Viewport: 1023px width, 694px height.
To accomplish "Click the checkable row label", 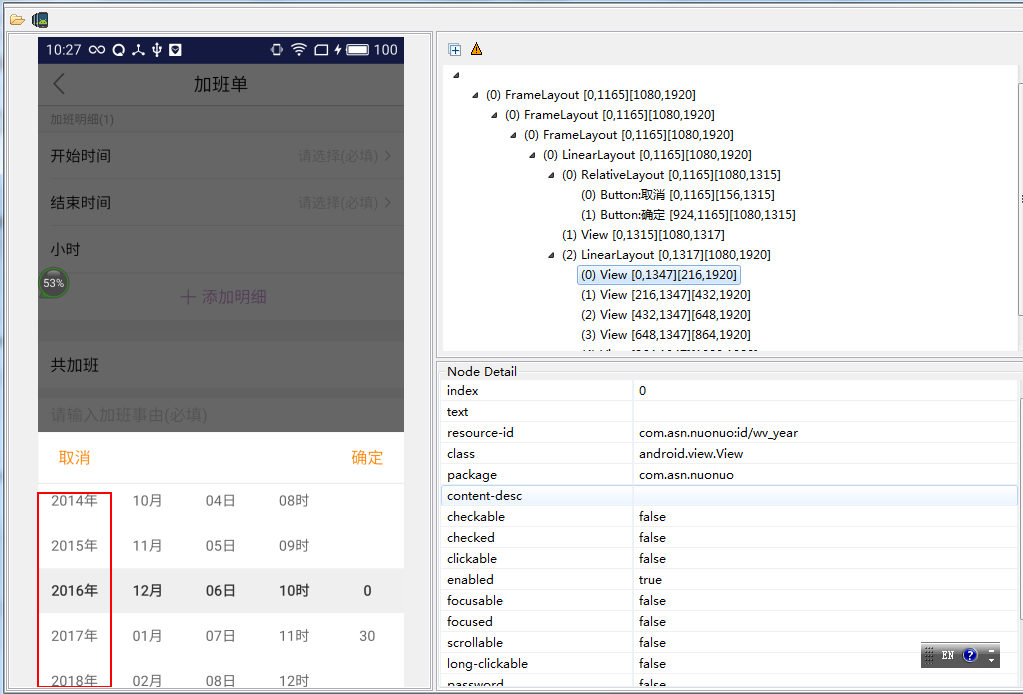I will (476, 517).
